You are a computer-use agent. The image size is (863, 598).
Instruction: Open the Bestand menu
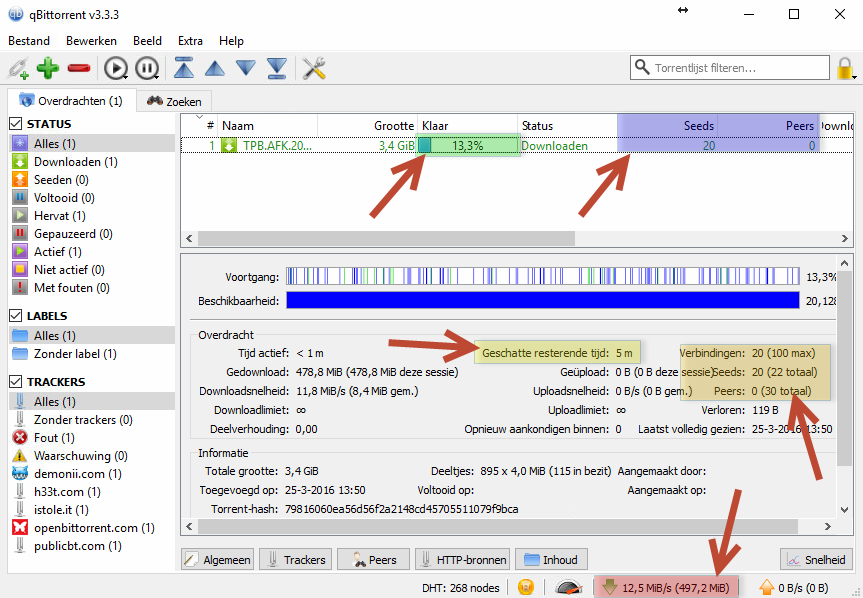coord(29,41)
